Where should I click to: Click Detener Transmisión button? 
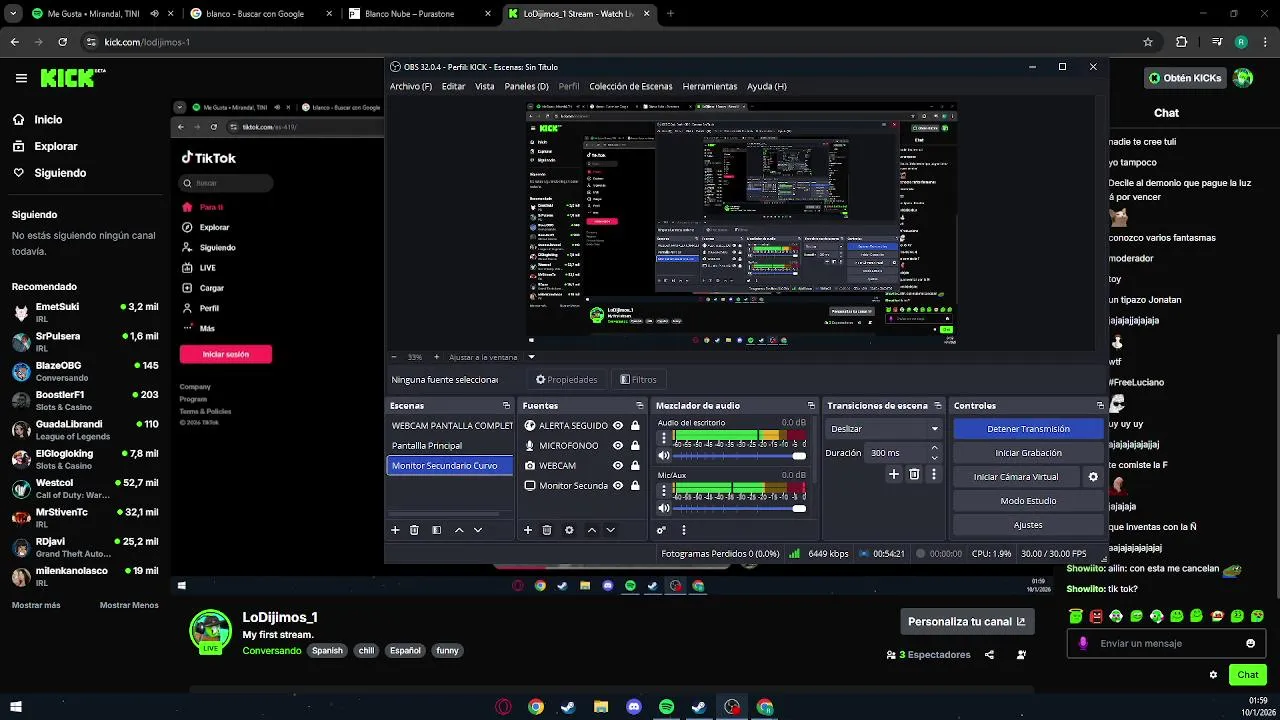(x=1028, y=429)
